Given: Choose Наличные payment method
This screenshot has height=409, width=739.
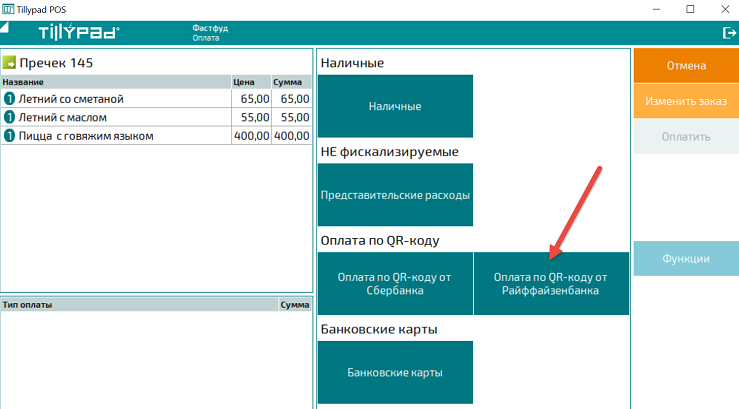Looking at the screenshot, I should (x=395, y=106).
